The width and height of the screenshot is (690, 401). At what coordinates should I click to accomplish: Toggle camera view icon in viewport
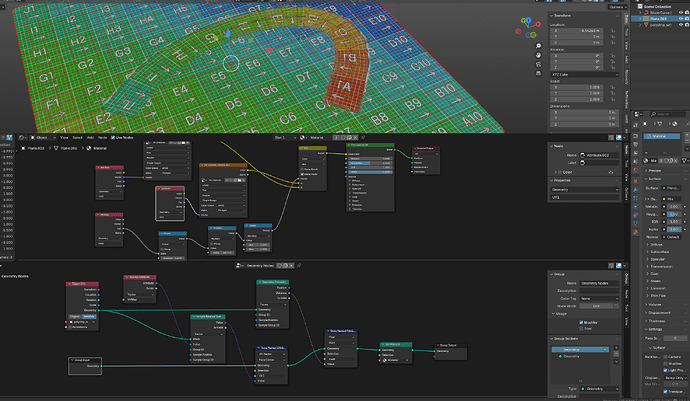click(538, 64)
